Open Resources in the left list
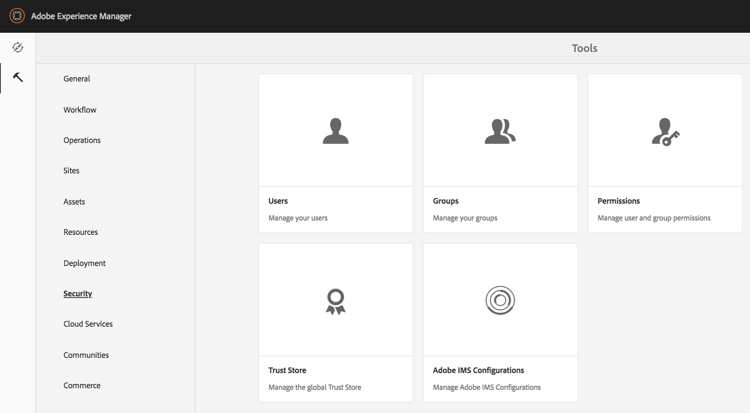 (80, 232)
